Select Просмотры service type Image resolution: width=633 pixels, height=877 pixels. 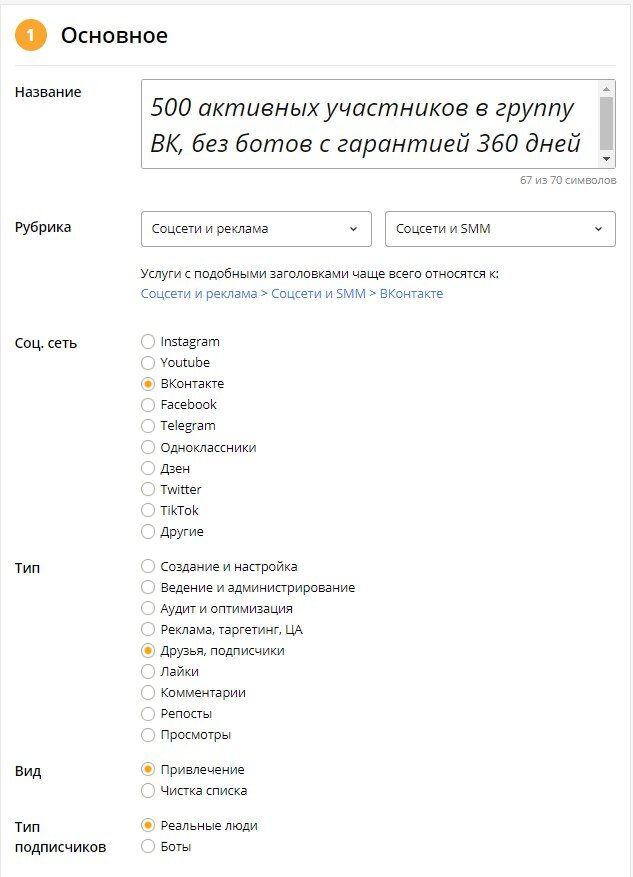click(x=148, y=734)
